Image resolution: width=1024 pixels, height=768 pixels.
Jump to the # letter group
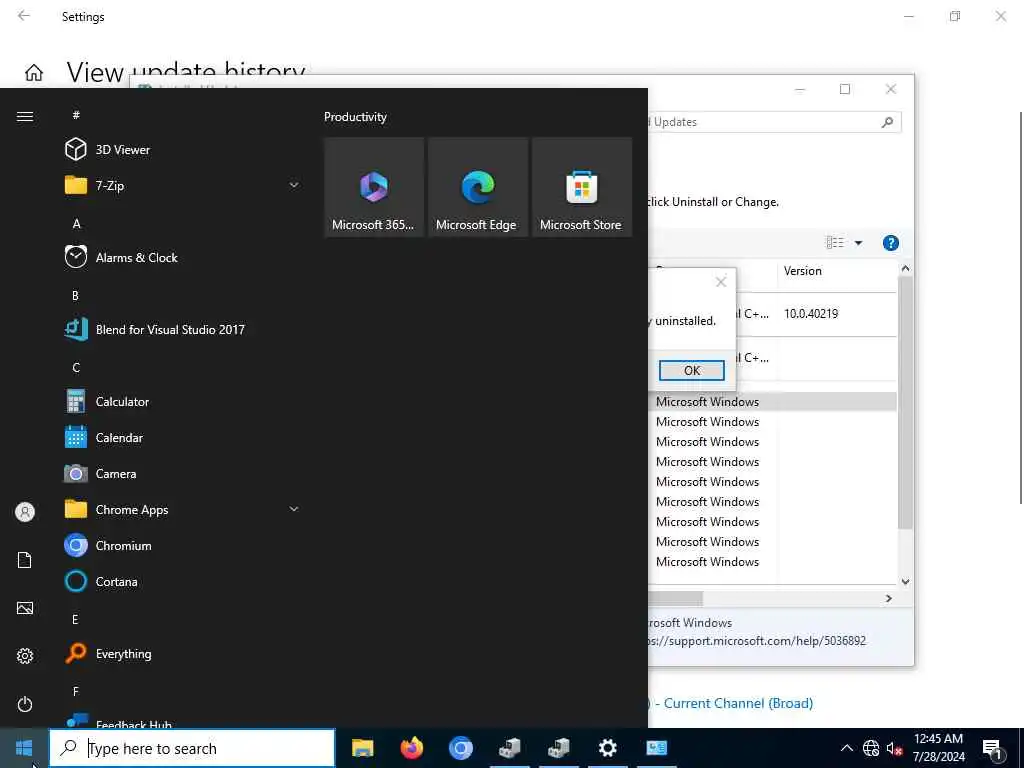pos(76,115)
